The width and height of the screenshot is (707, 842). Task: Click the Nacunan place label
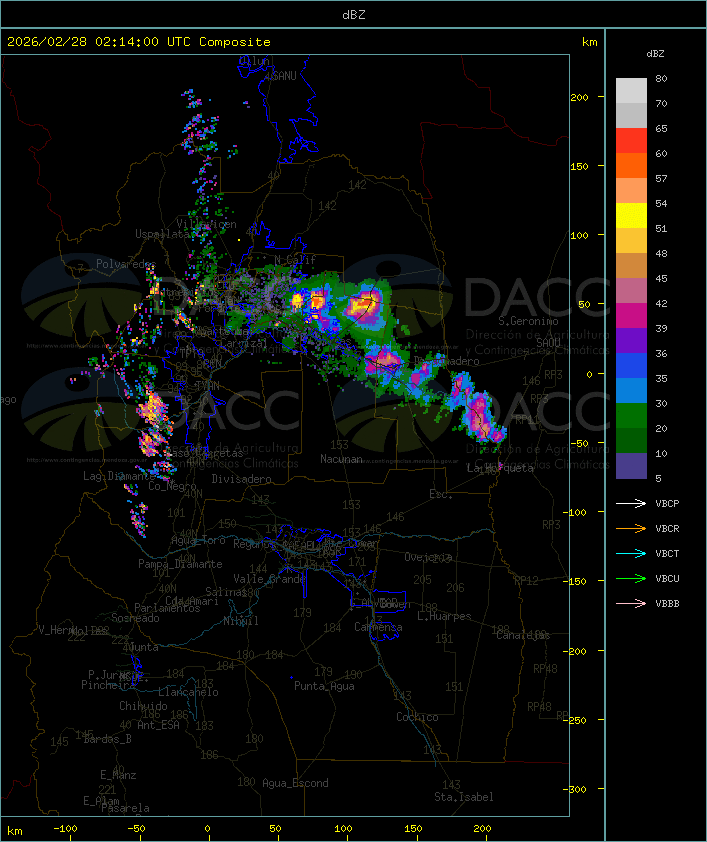[x=341, y=459]
